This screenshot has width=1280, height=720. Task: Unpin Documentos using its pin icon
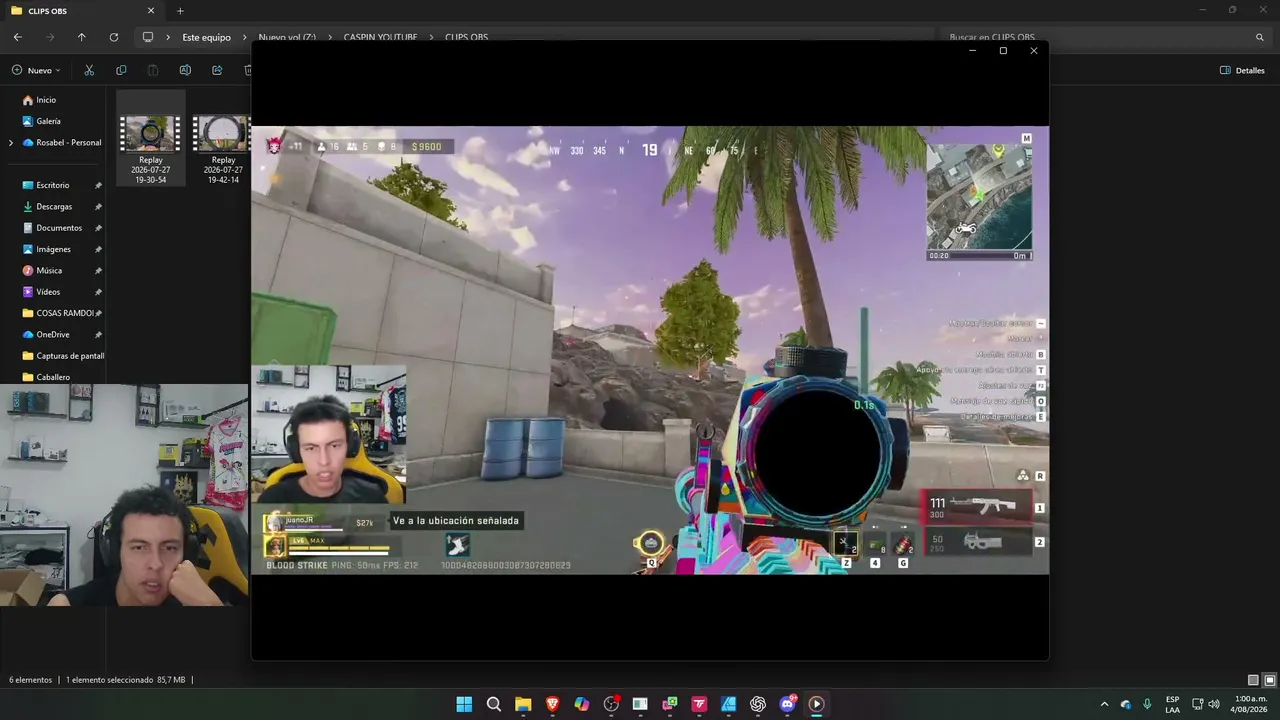coord(98,228)
